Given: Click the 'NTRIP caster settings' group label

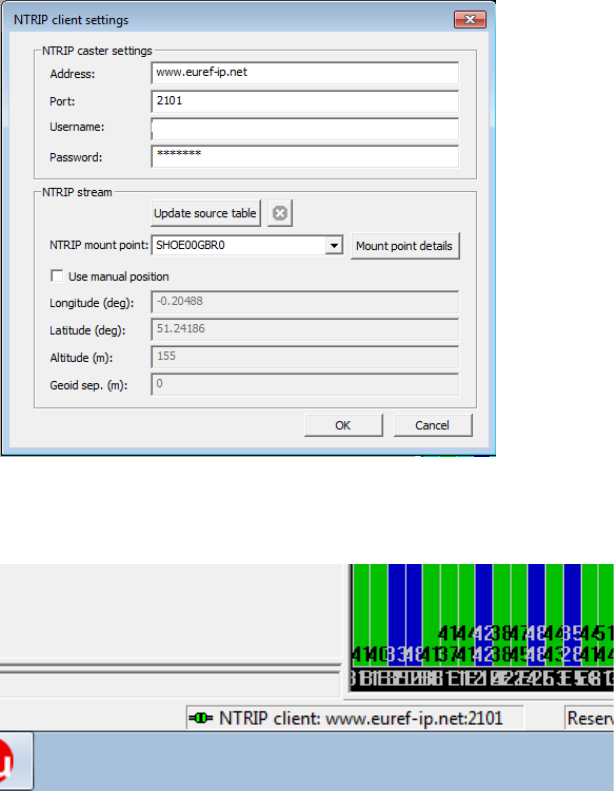Looking at the screenshot, I should click(97, 51).
